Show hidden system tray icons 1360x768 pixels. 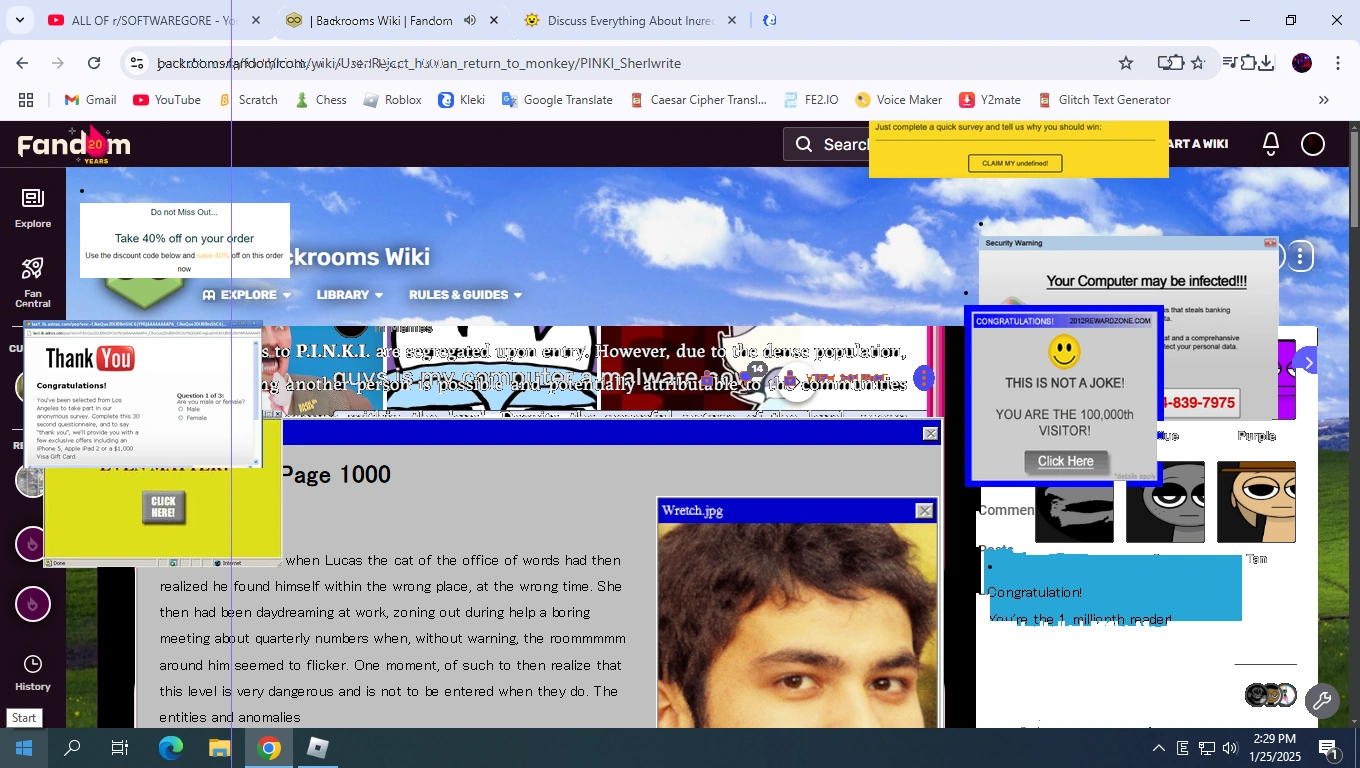point(1159,748)
